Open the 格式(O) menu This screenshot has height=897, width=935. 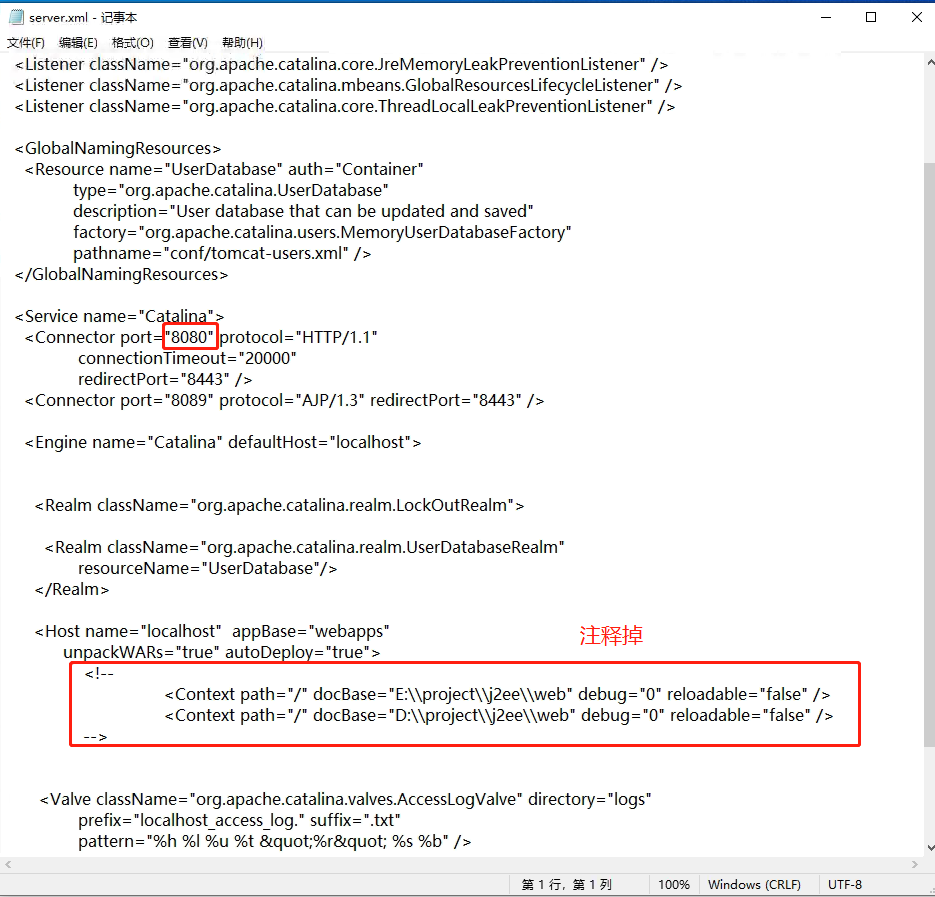point(132,43)
